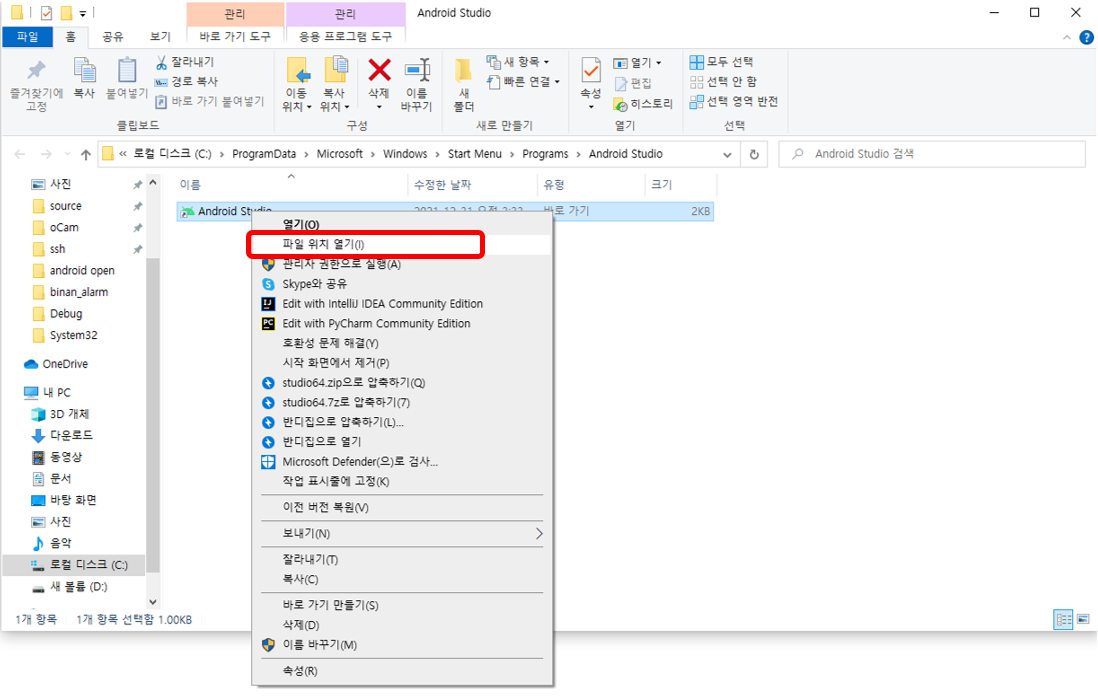Sort by the Name (이름) column header
The width and height of the screenshot is (1098, 696).
(291, 185)
